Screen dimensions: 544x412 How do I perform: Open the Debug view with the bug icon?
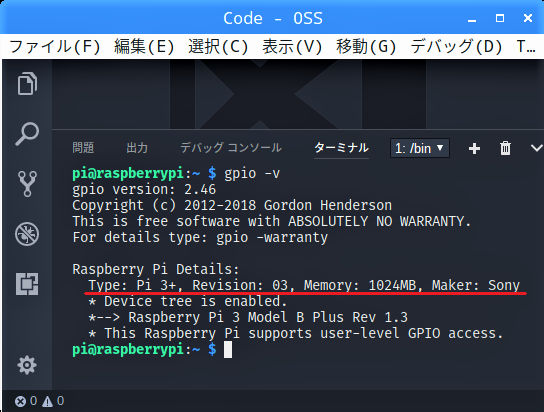27,234
